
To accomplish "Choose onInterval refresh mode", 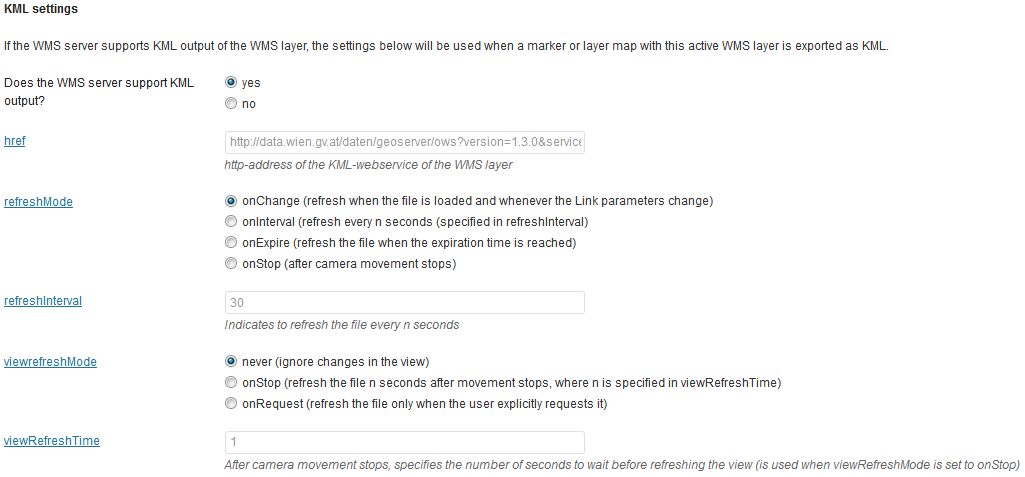I will pyautogui.click(x=230, y=222).
